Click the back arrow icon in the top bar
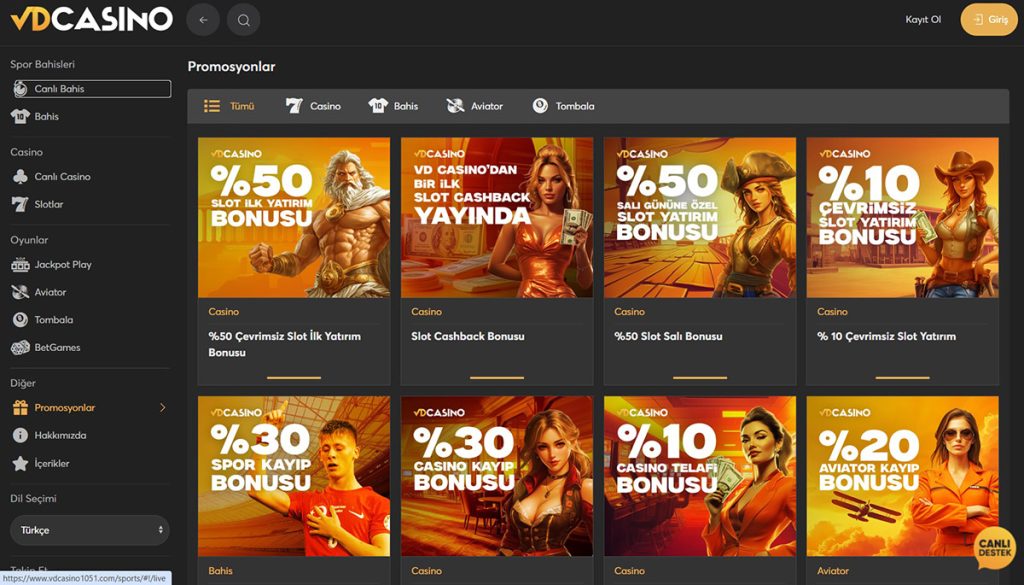Screen dimensions: 1024x585 203,19
